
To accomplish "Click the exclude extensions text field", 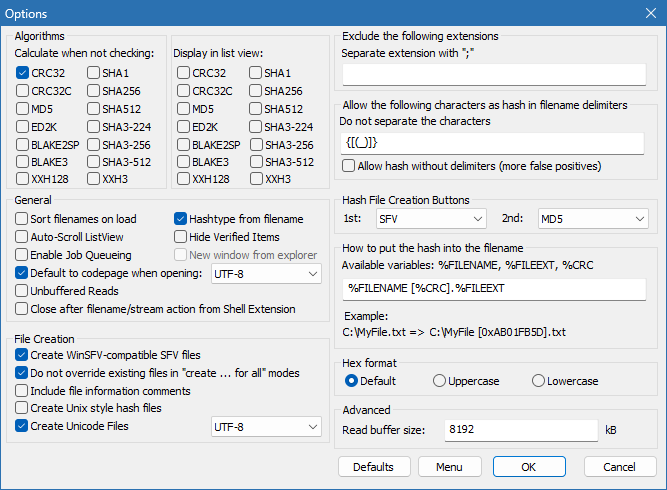I will tap(494, 74).
